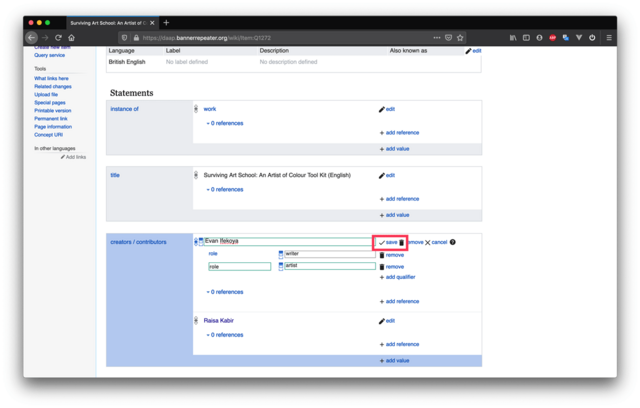The width and height of the screenshot is (640, 408).
Task: Expand 0 references under title statement
Action: pyautogui.click(x=225, y=189)
